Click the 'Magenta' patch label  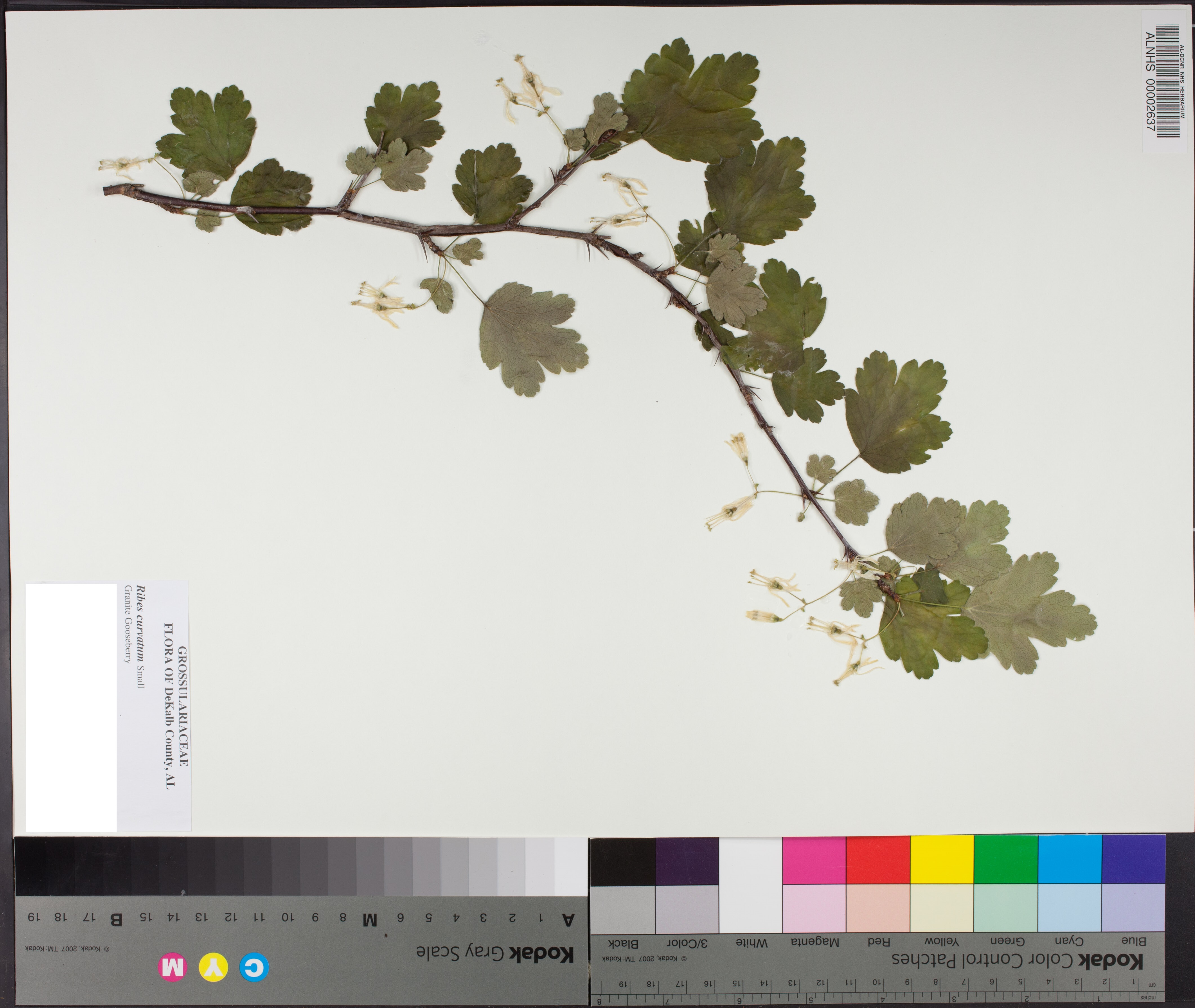coord(815,942)
